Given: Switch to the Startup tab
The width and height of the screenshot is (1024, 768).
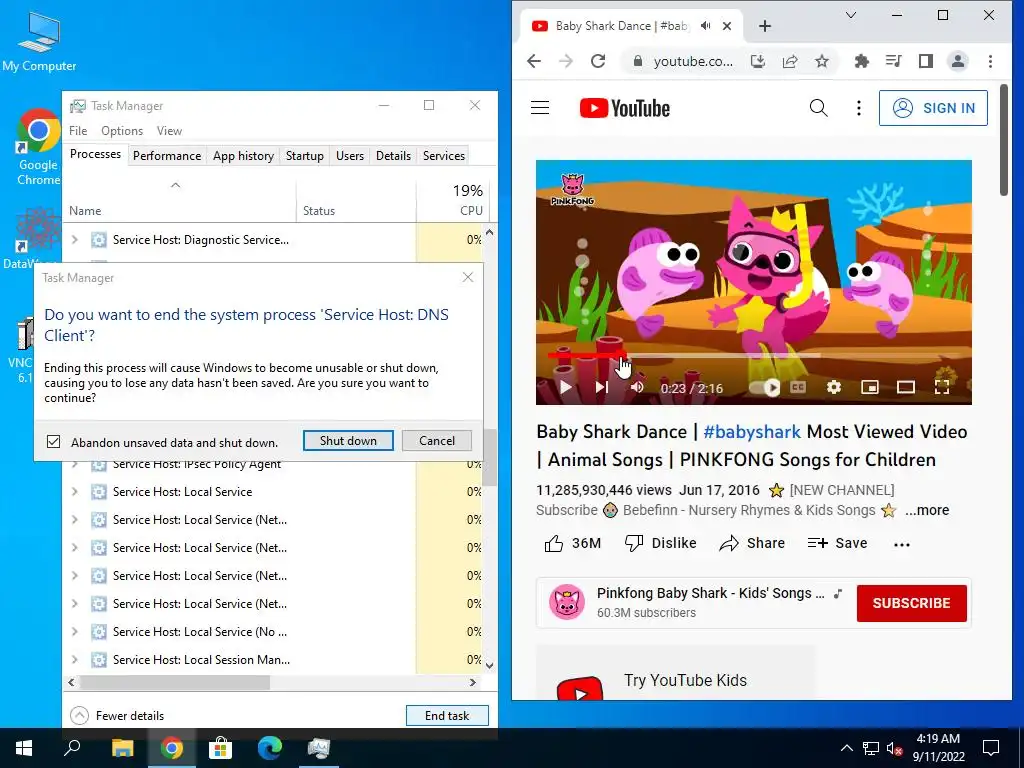Looking at the screenshot, I should click(x=304, y=155).
